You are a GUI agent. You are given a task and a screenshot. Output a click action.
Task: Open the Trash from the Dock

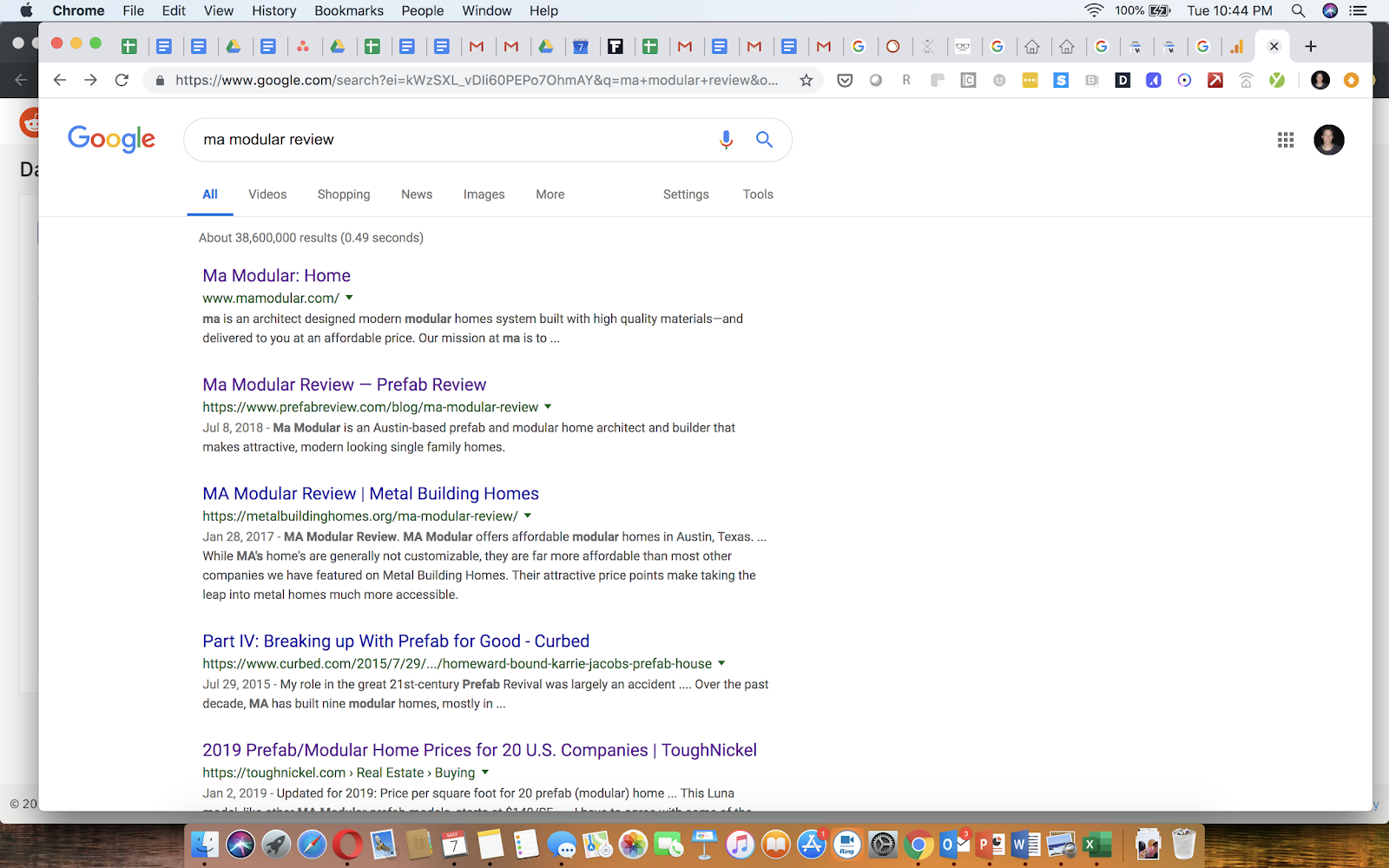pos(1184,844)
